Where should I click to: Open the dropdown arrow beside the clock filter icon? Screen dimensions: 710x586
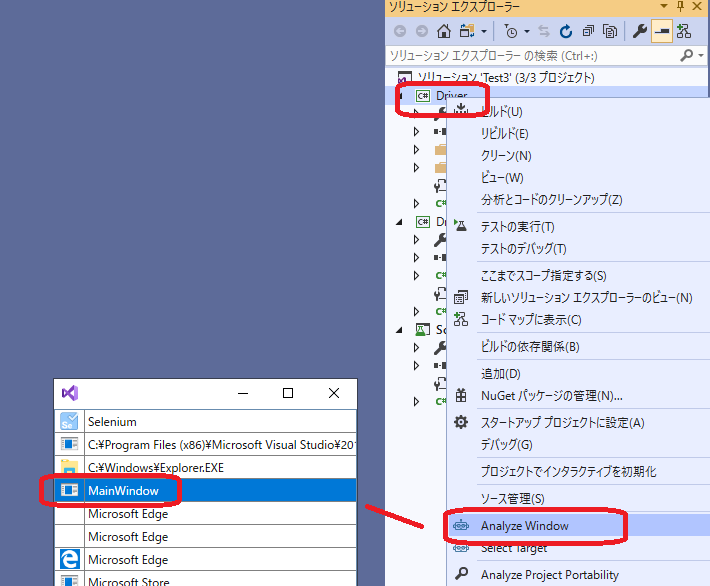pos(527,32)
